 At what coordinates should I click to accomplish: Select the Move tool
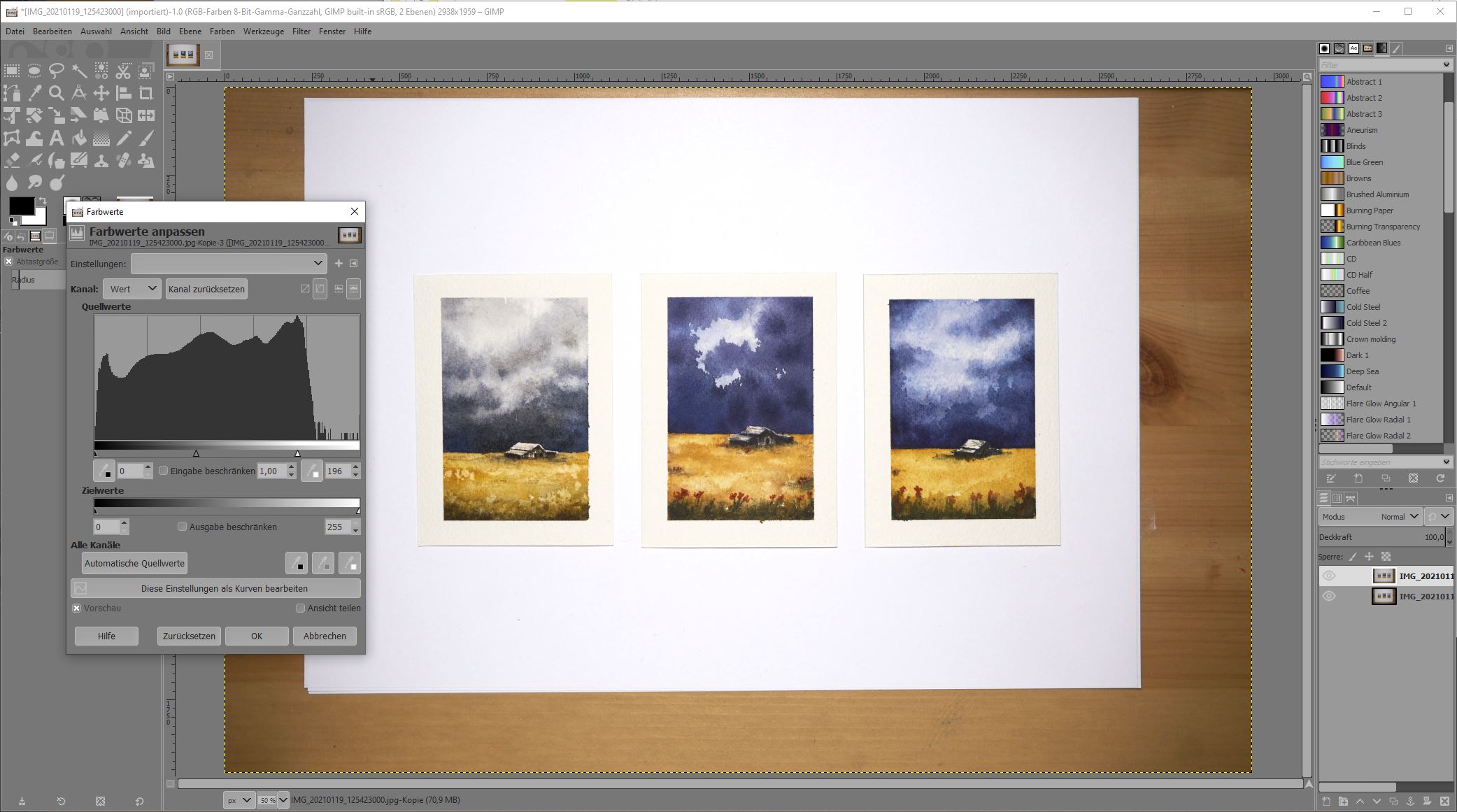coord(101,93)
